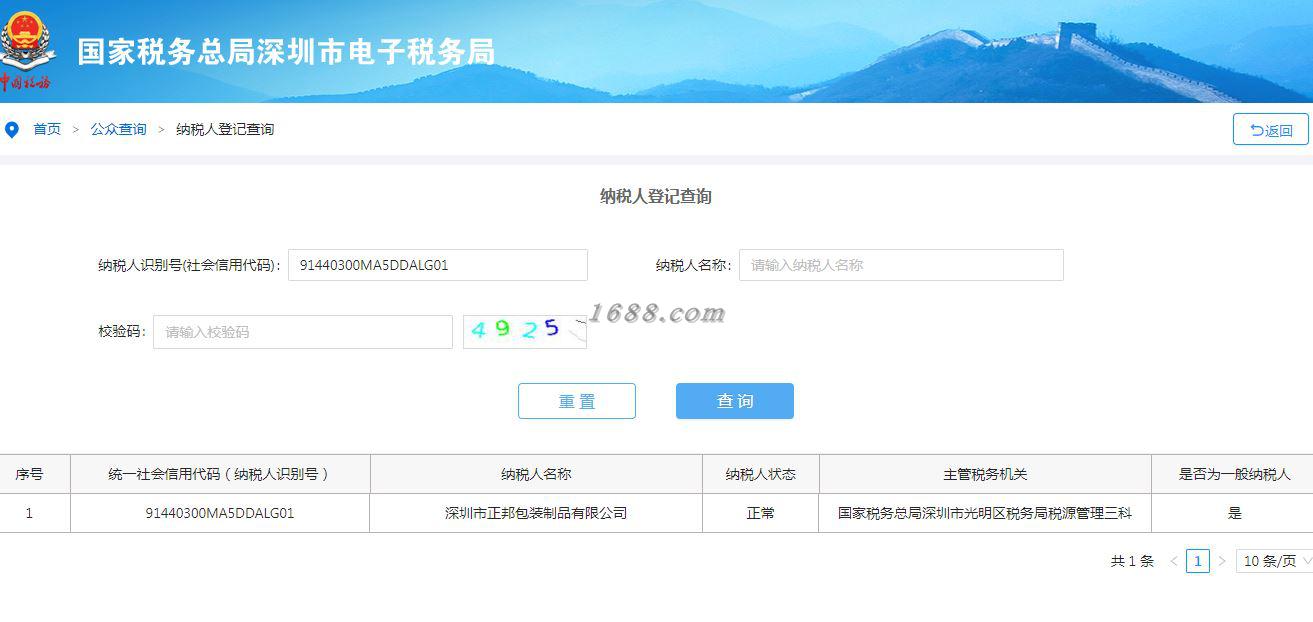The width and height of the screenshot is (1313, 622).
Task: Select company name 深圳市正邦包装制品有限公司
Action: coord(536,513)
